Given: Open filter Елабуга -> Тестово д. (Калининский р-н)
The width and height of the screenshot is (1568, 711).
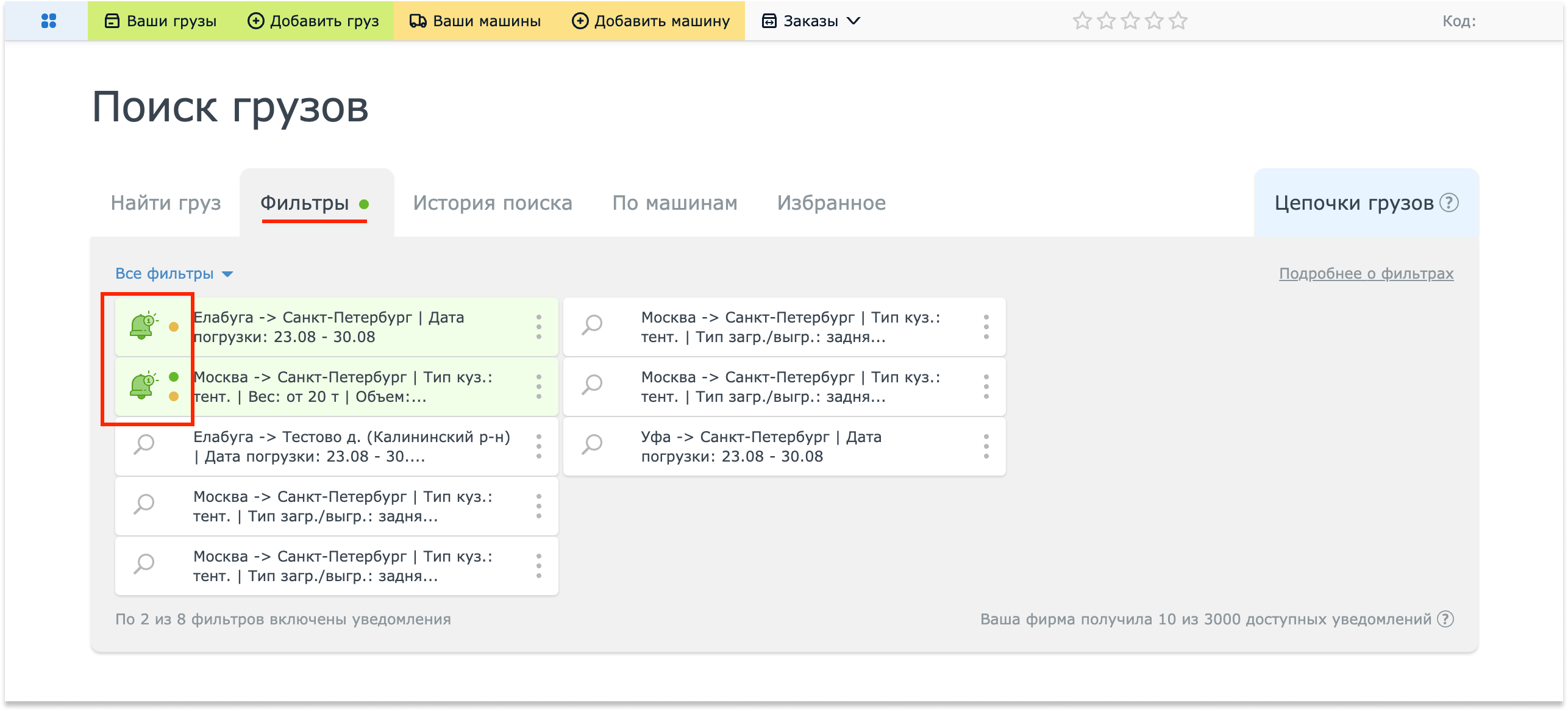Looking at the screenshot, I should [337, 446].
